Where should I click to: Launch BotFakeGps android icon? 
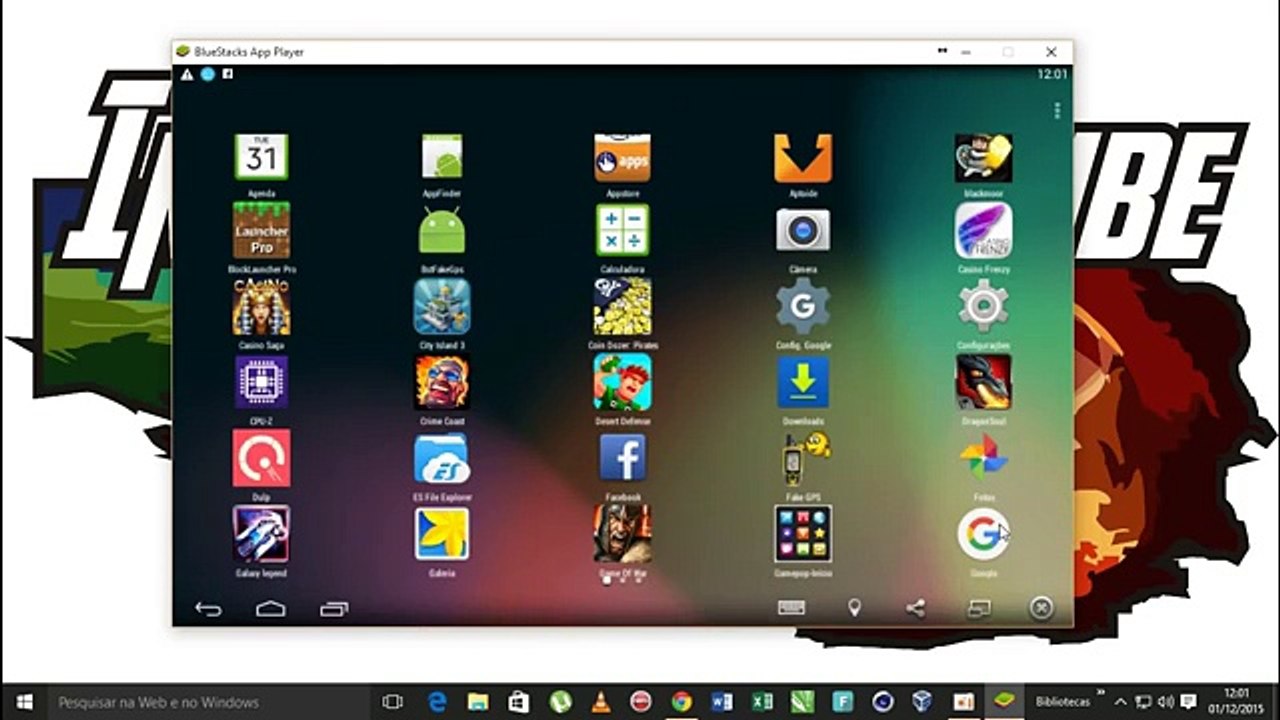point(442,231)
